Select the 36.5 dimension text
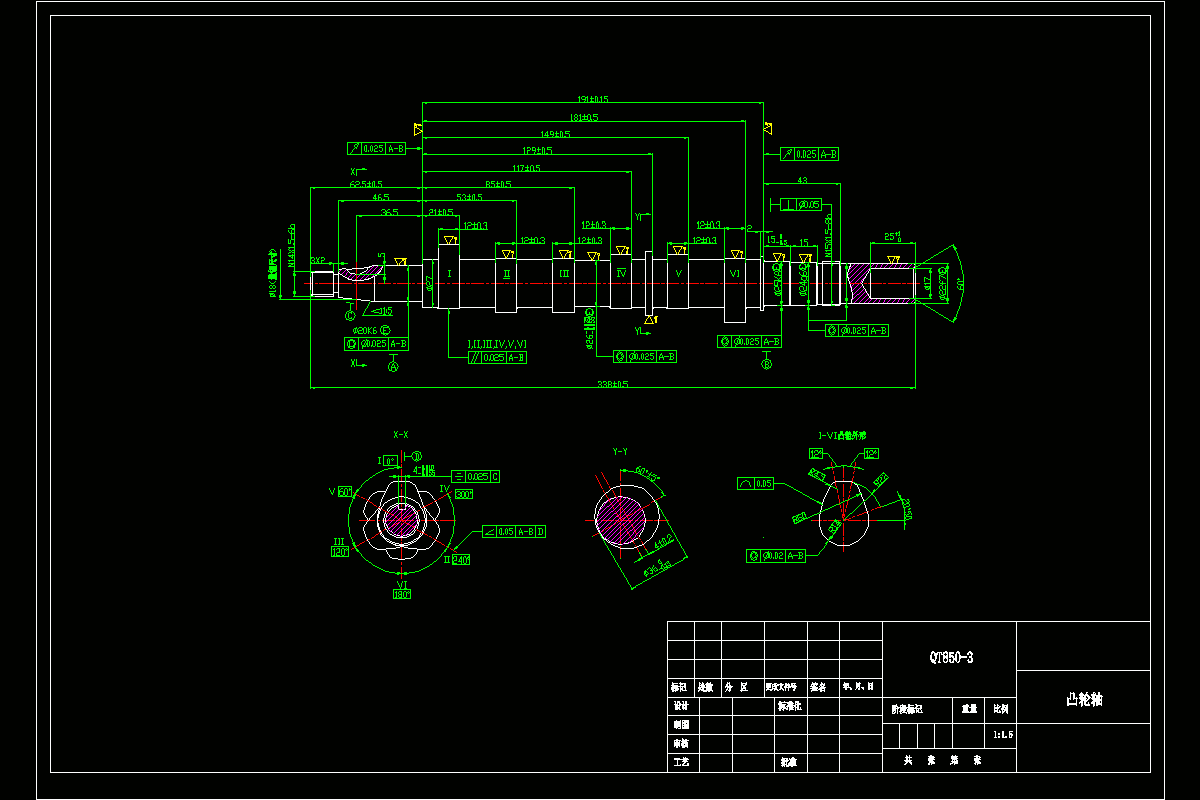The width and height of the screenshot is (1200, 800). point(389,212)
